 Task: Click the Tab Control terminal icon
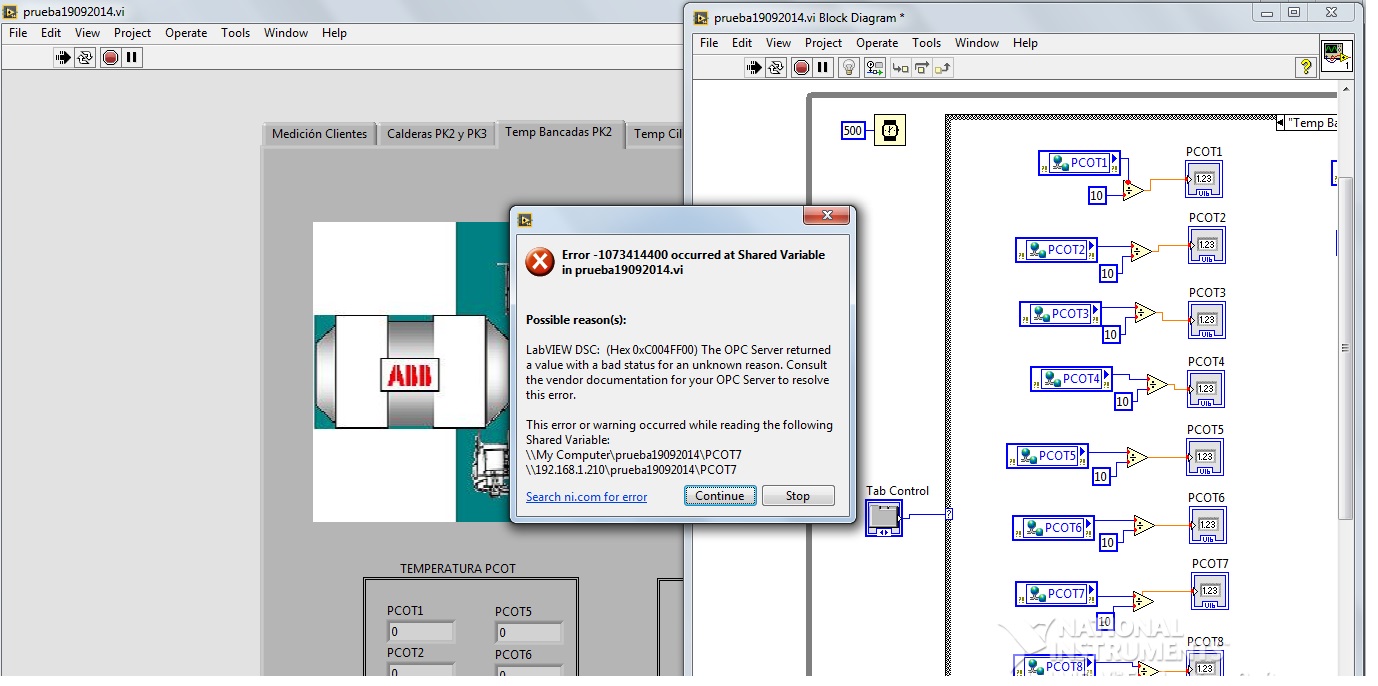pyautogui.click(x=884, y=517)
